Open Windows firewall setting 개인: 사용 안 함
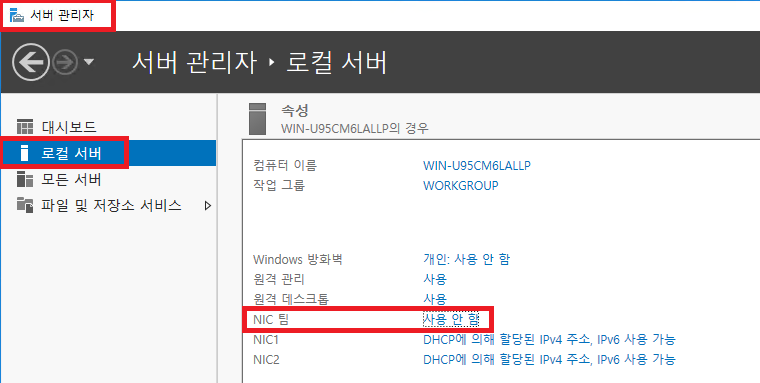Viewport: 760px width, 383px height. tap(466, 259)
